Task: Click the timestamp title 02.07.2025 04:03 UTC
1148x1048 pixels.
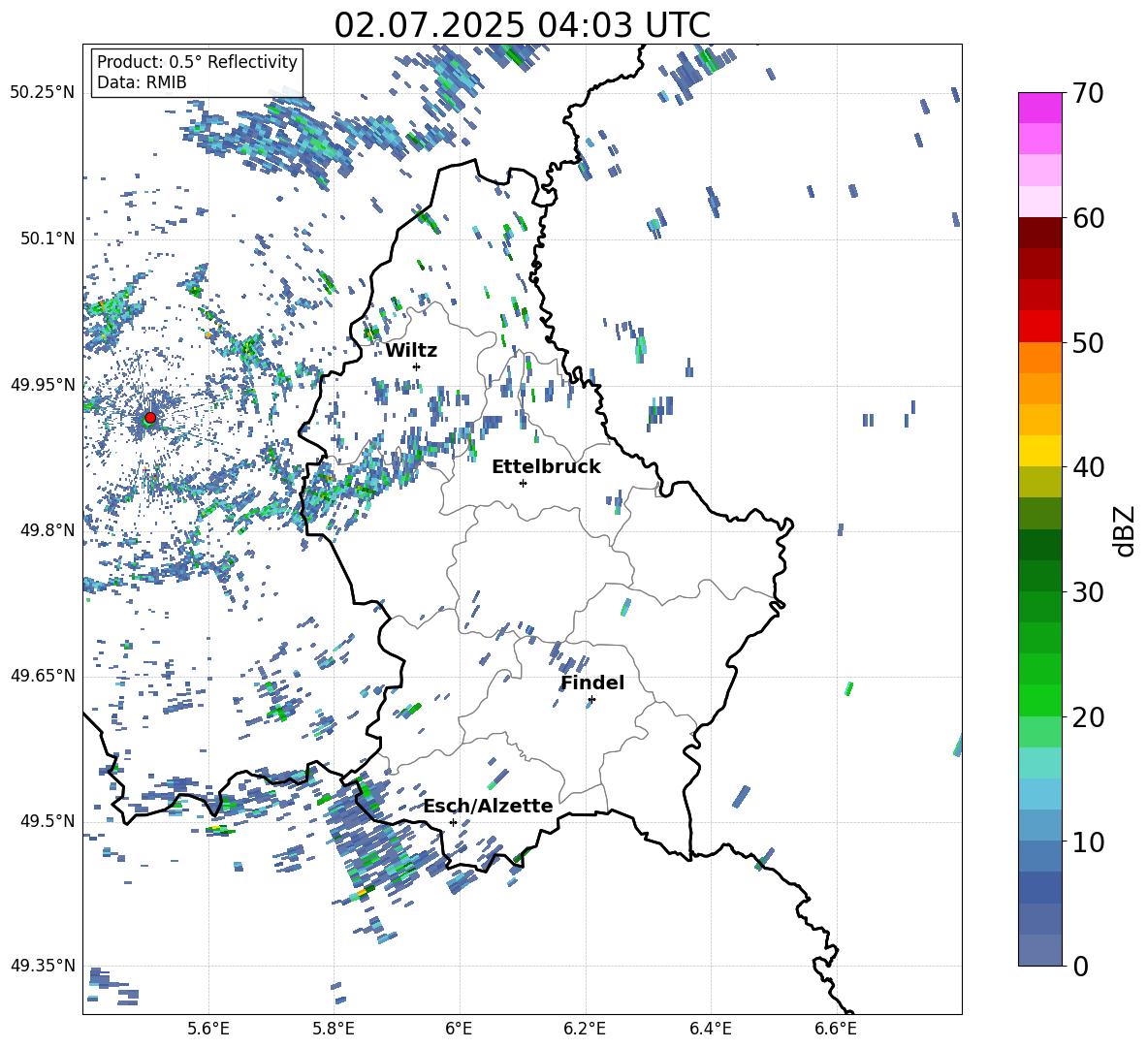Action: (x=522, y=25)
